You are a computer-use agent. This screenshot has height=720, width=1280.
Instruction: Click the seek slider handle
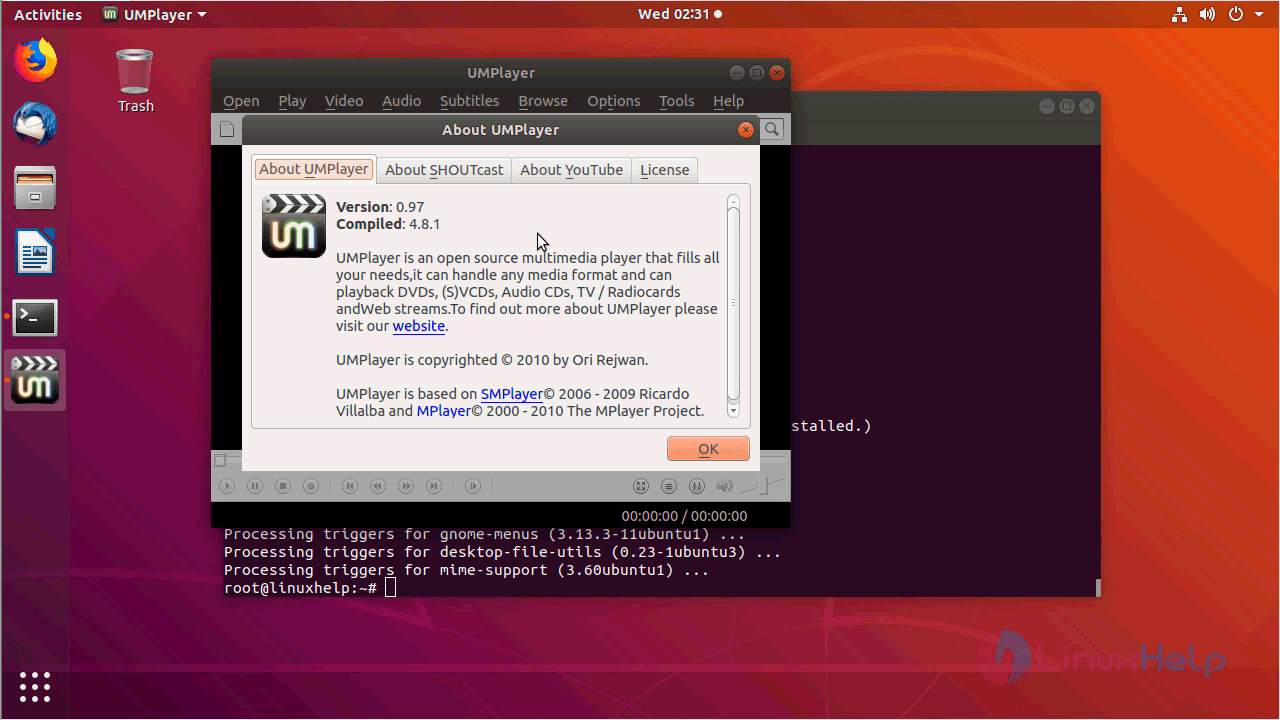coord(220,460)
